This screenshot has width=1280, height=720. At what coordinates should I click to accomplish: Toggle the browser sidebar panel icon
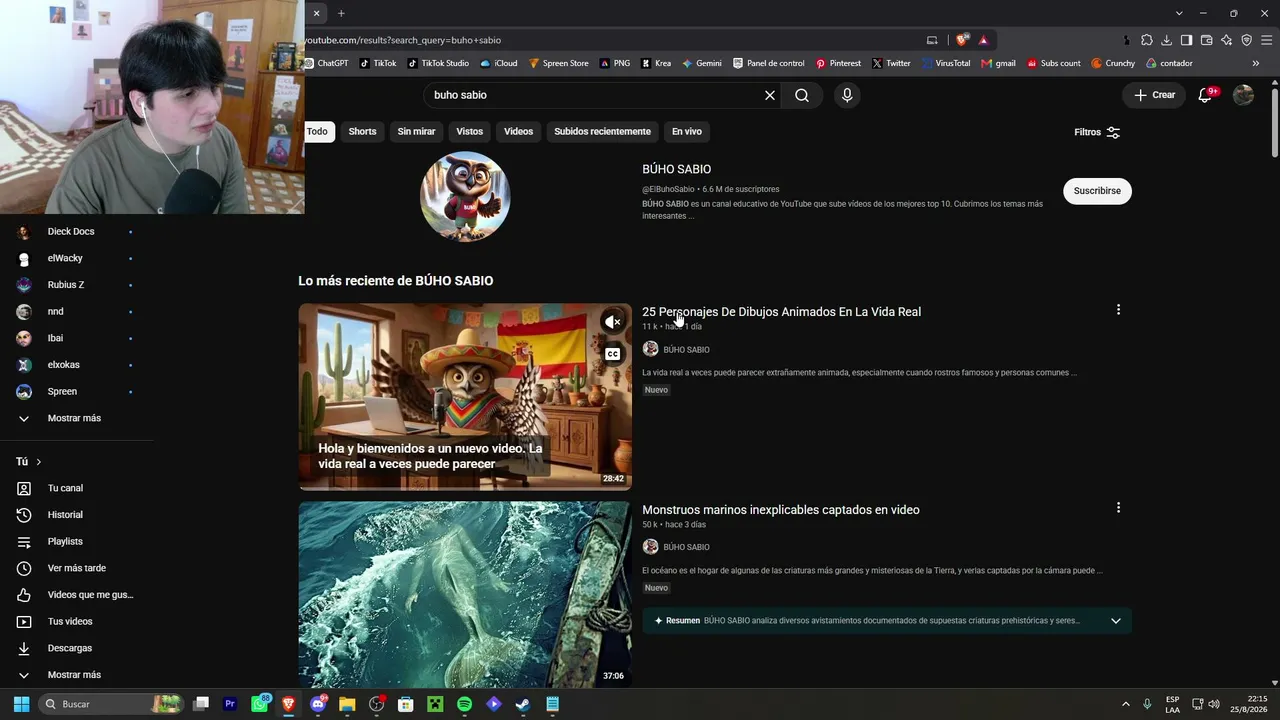pos(1186,40)
